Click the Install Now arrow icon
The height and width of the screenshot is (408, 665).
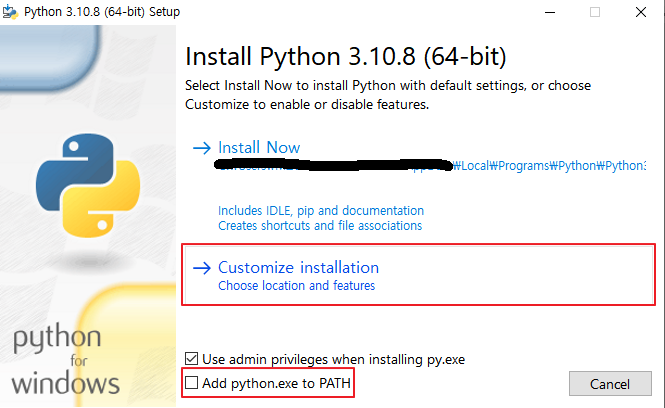[202, 148]
